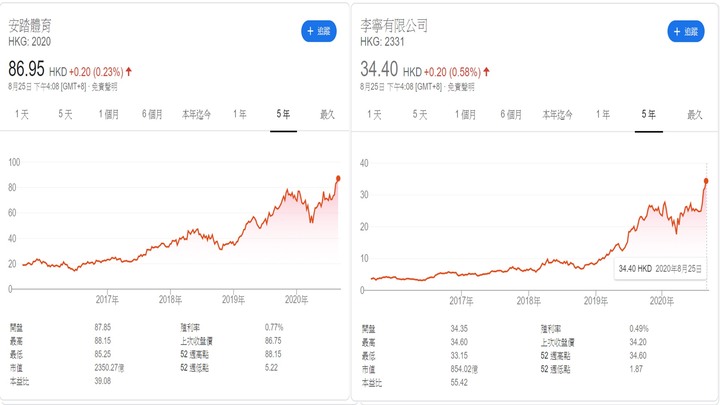Viewport: 720px width, 405px height.
Task: Select the 5天 tab for 李寧有限公司
Action: pos(420,115)
